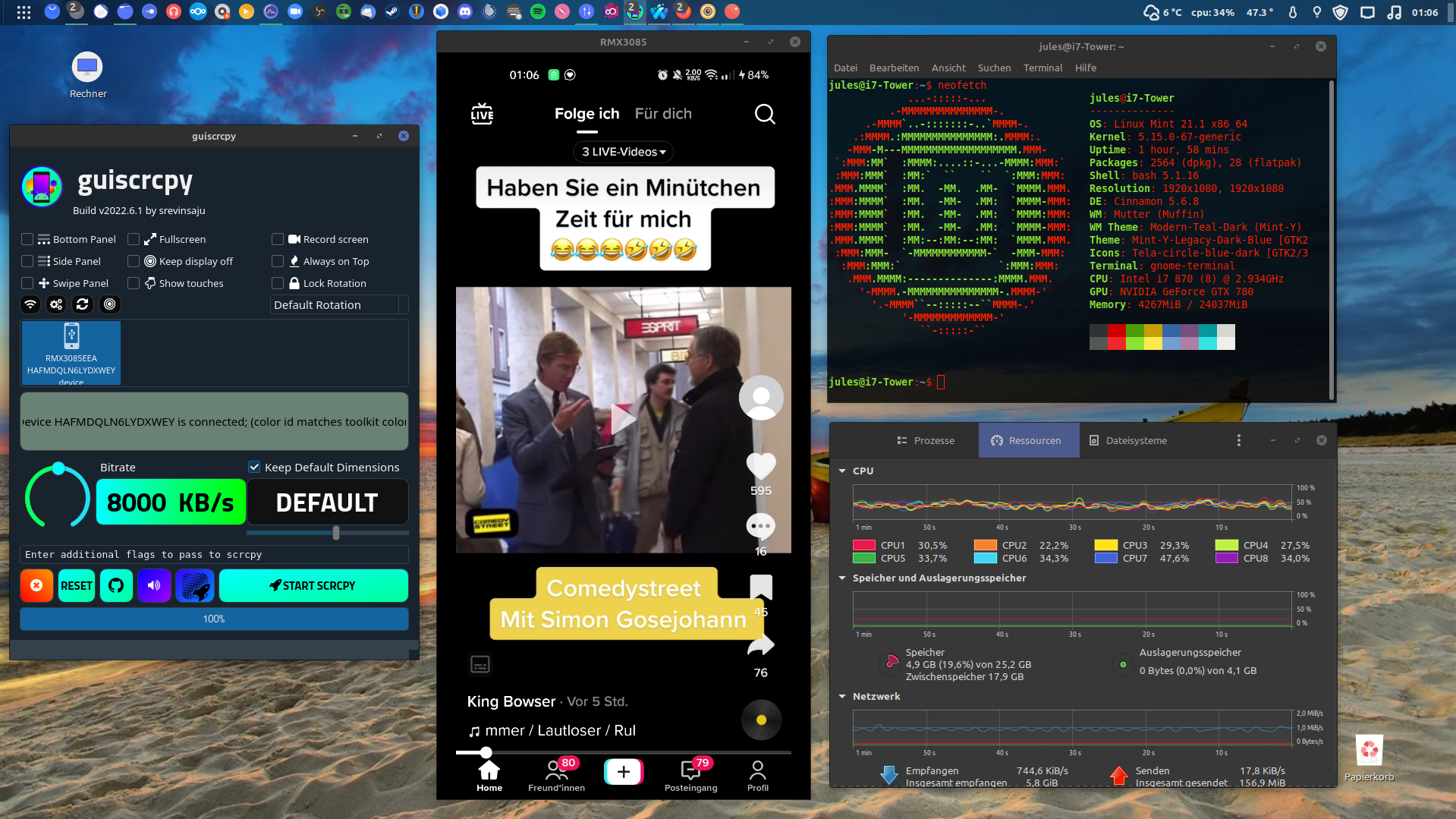
Task: Collapse the CPU section in system monitor
Action: pos(842,471)
